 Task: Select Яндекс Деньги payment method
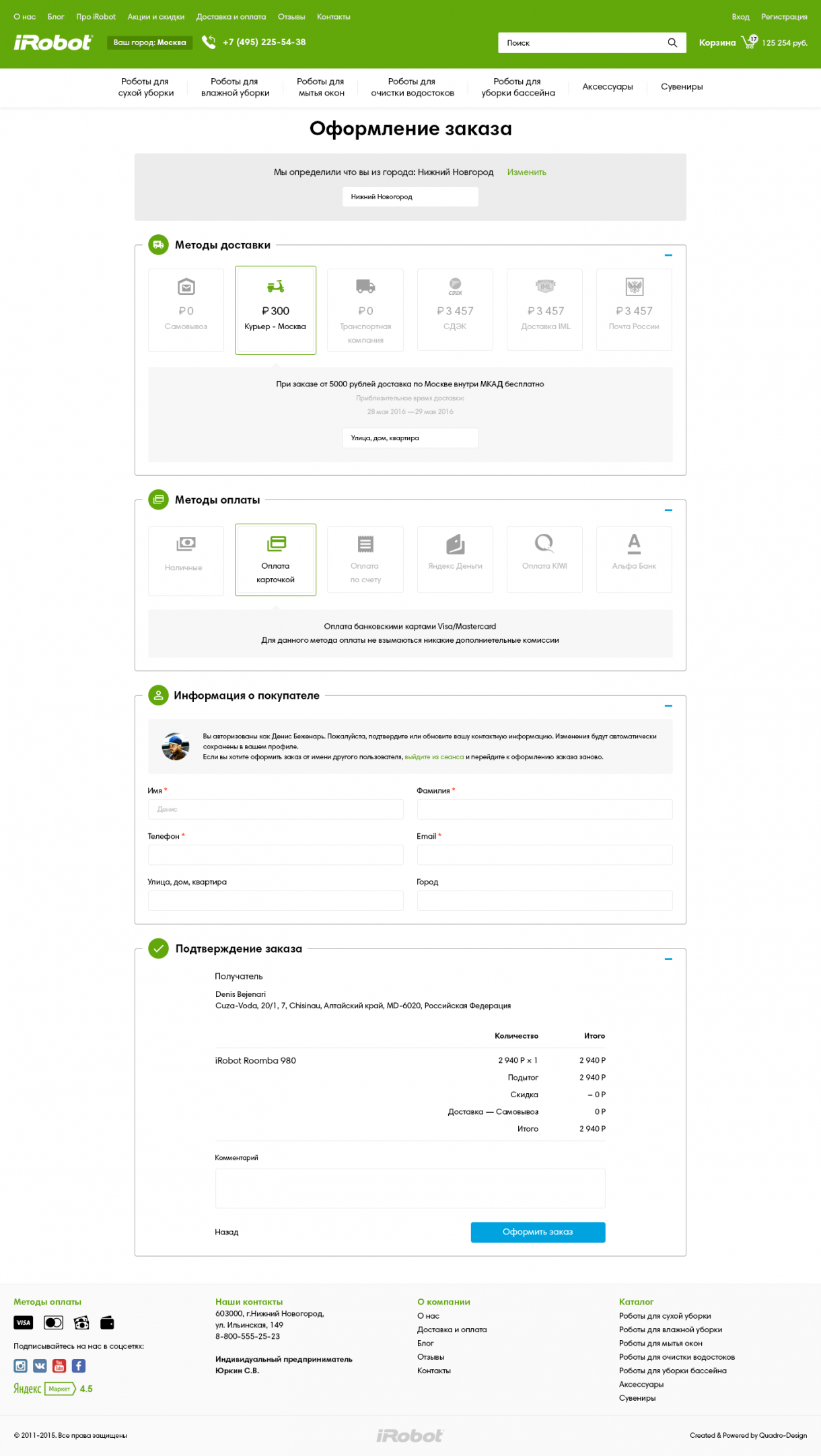click(455, 559)
